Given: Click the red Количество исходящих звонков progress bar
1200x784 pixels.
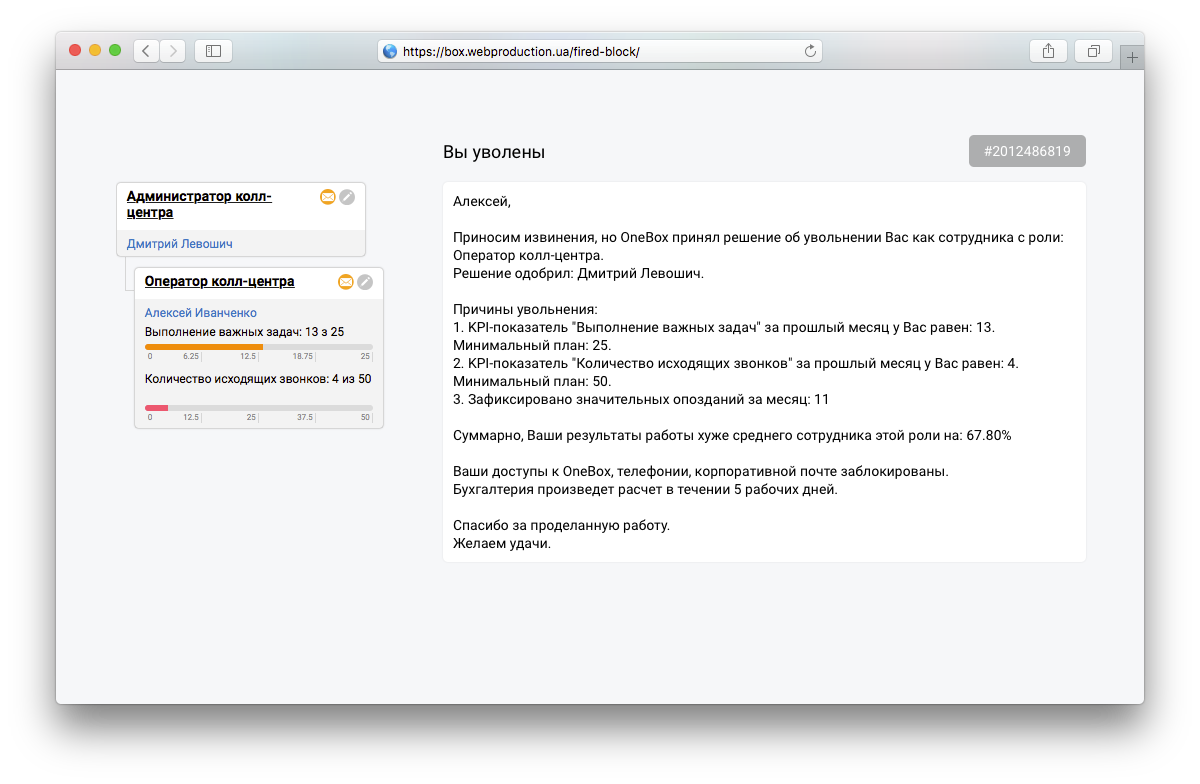Looking at the screenshot, I should [x=157, y=408].
